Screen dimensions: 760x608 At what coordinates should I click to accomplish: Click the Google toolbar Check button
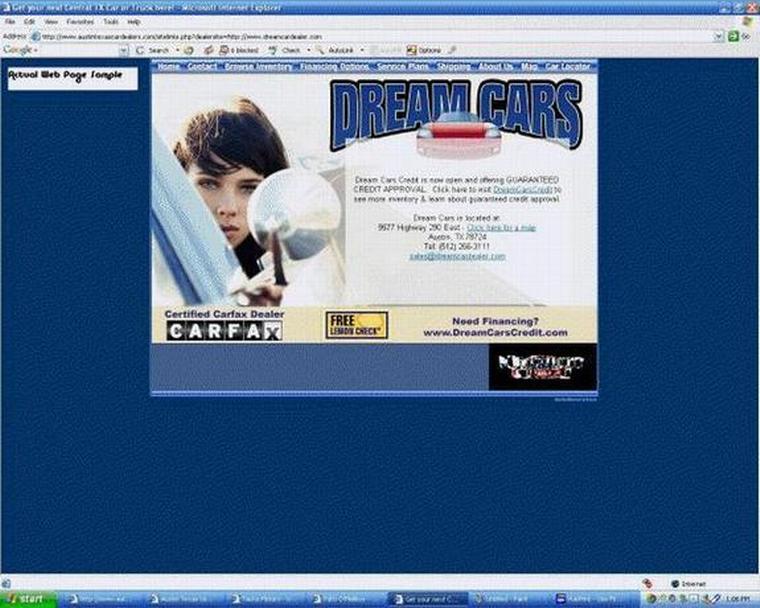287,49
